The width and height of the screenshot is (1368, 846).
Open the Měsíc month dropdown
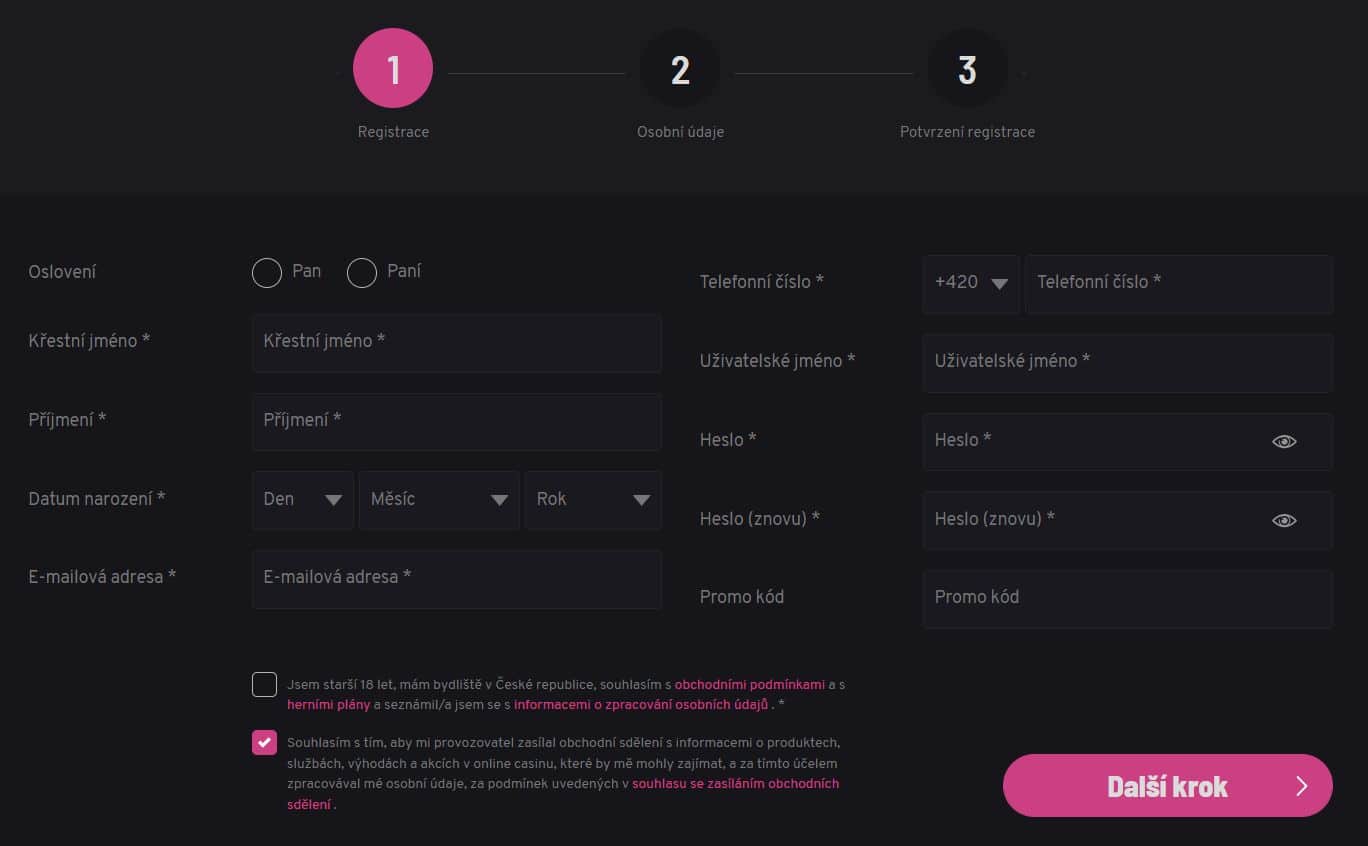point(439,500)
